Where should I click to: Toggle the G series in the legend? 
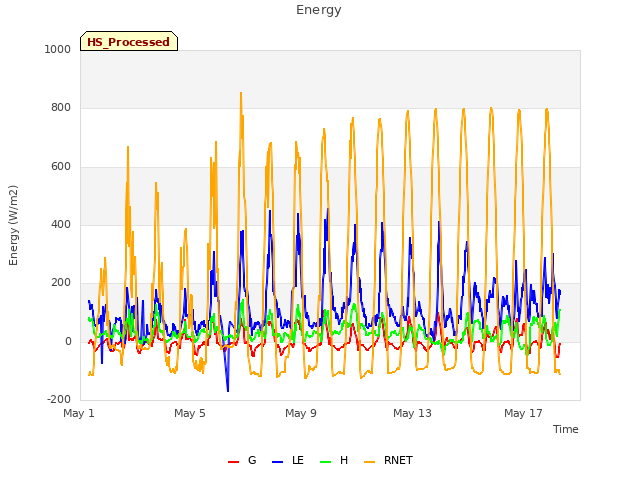tap(242, 460)
